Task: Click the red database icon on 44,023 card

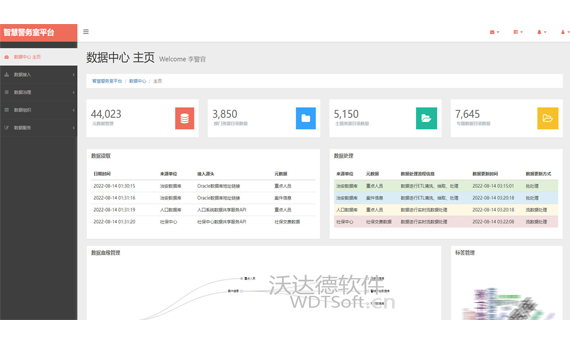Action: (185, 118)
